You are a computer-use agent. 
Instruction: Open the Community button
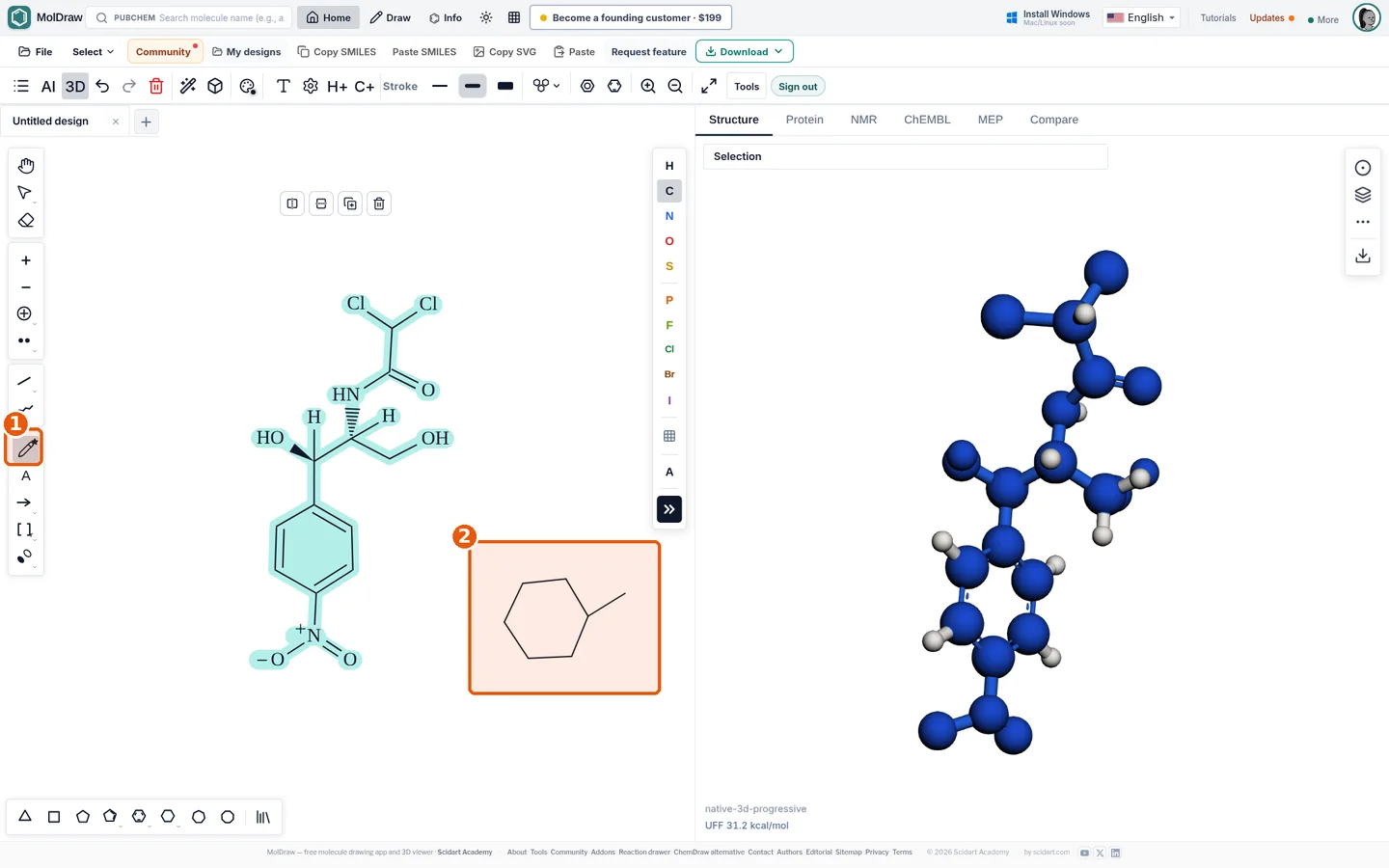point(164,52)
